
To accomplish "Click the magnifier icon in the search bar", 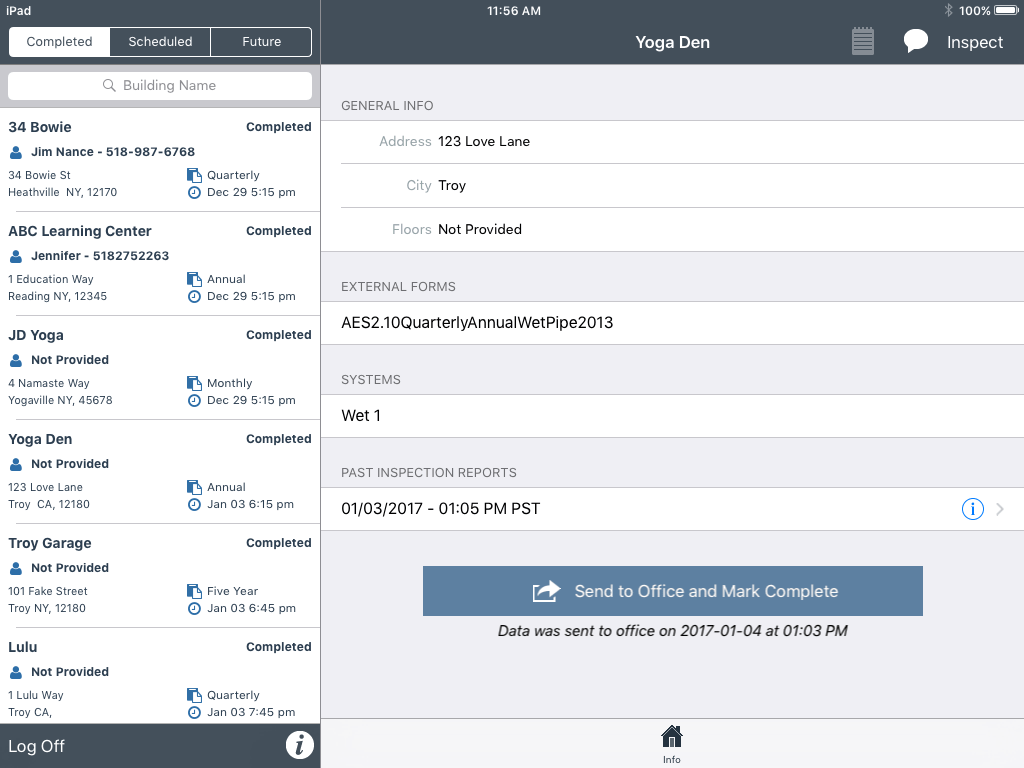I will 110,86.
